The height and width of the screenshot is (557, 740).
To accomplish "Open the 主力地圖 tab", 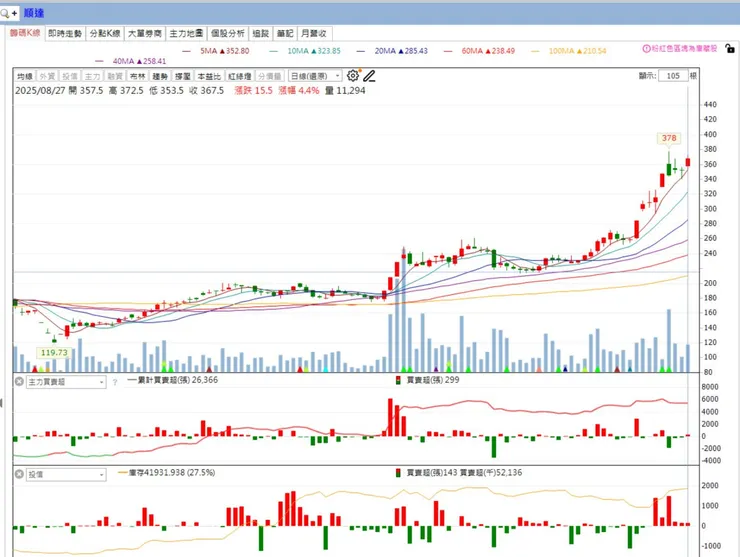I will pos(186,33).
